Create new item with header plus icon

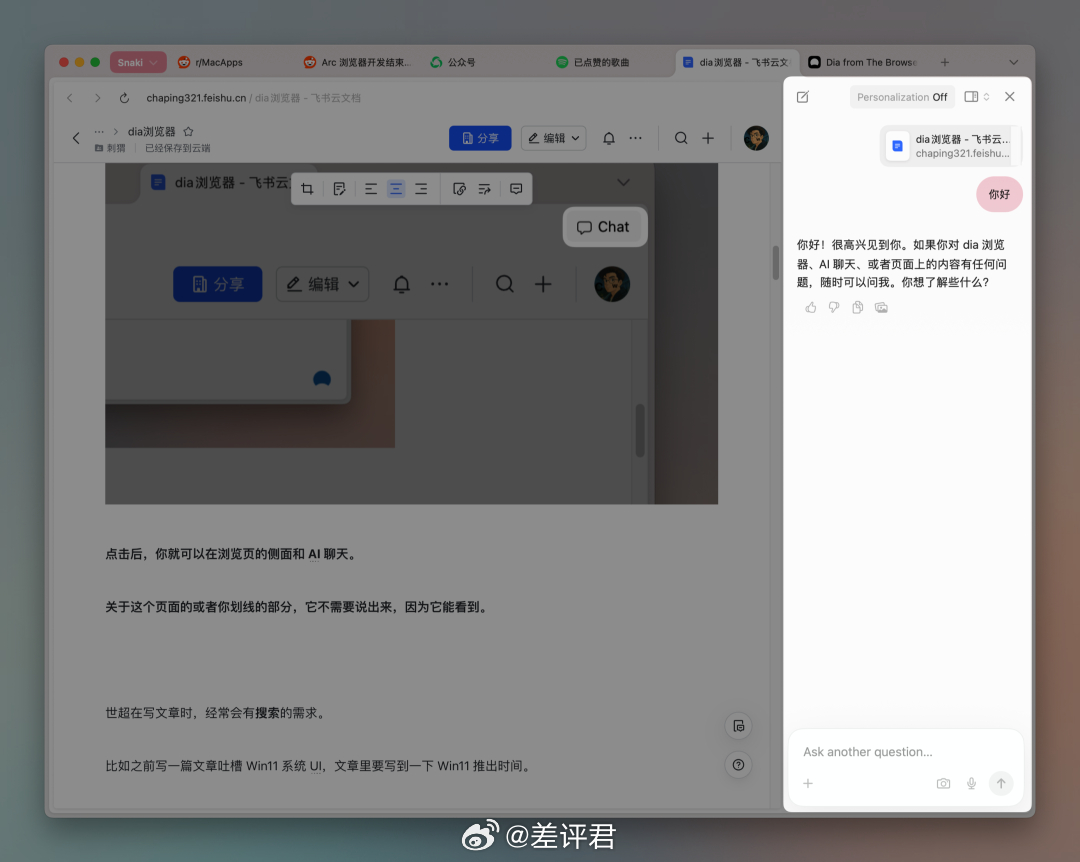pos(707,138)
